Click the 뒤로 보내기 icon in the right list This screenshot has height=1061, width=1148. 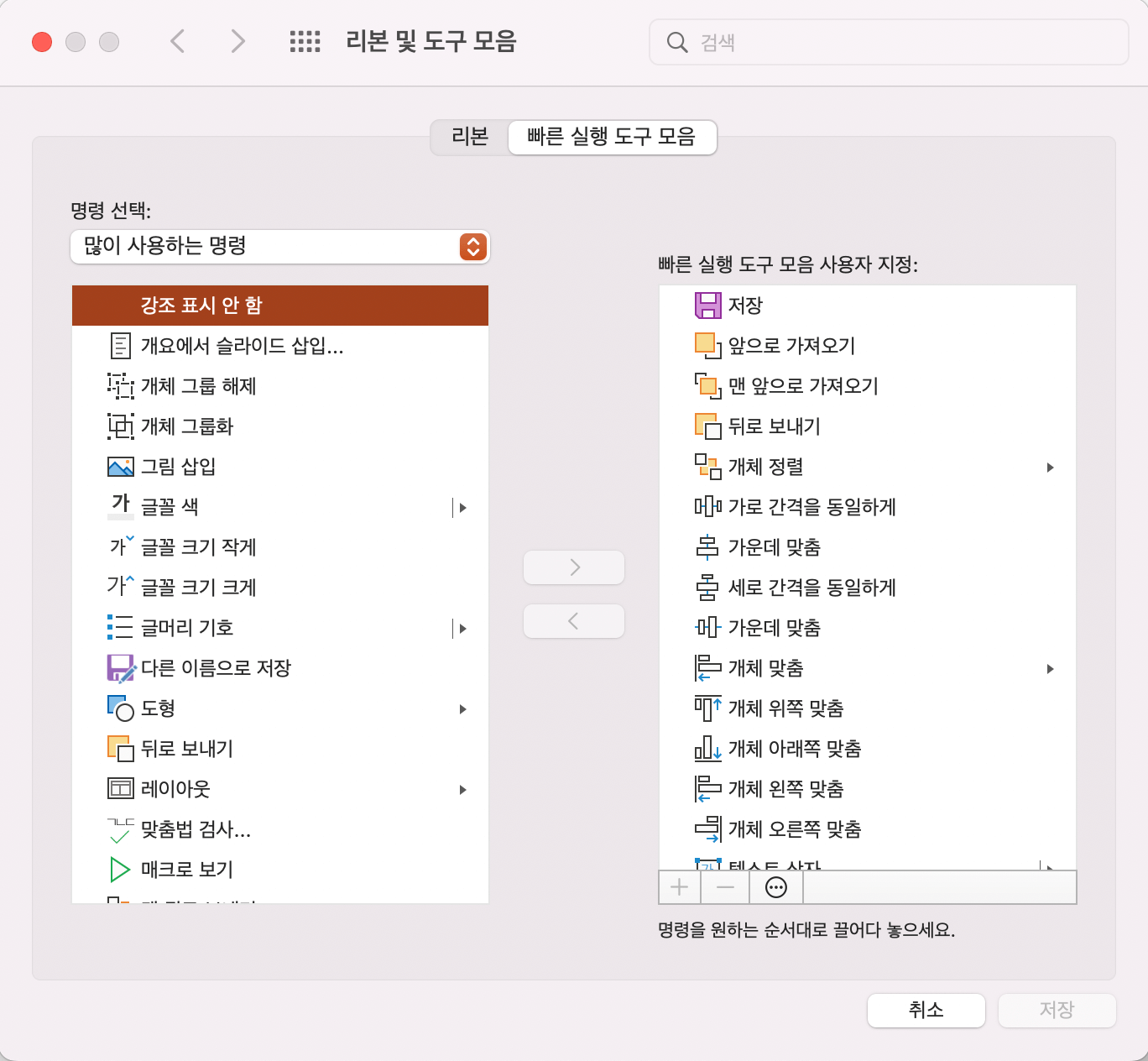(707, 426)
